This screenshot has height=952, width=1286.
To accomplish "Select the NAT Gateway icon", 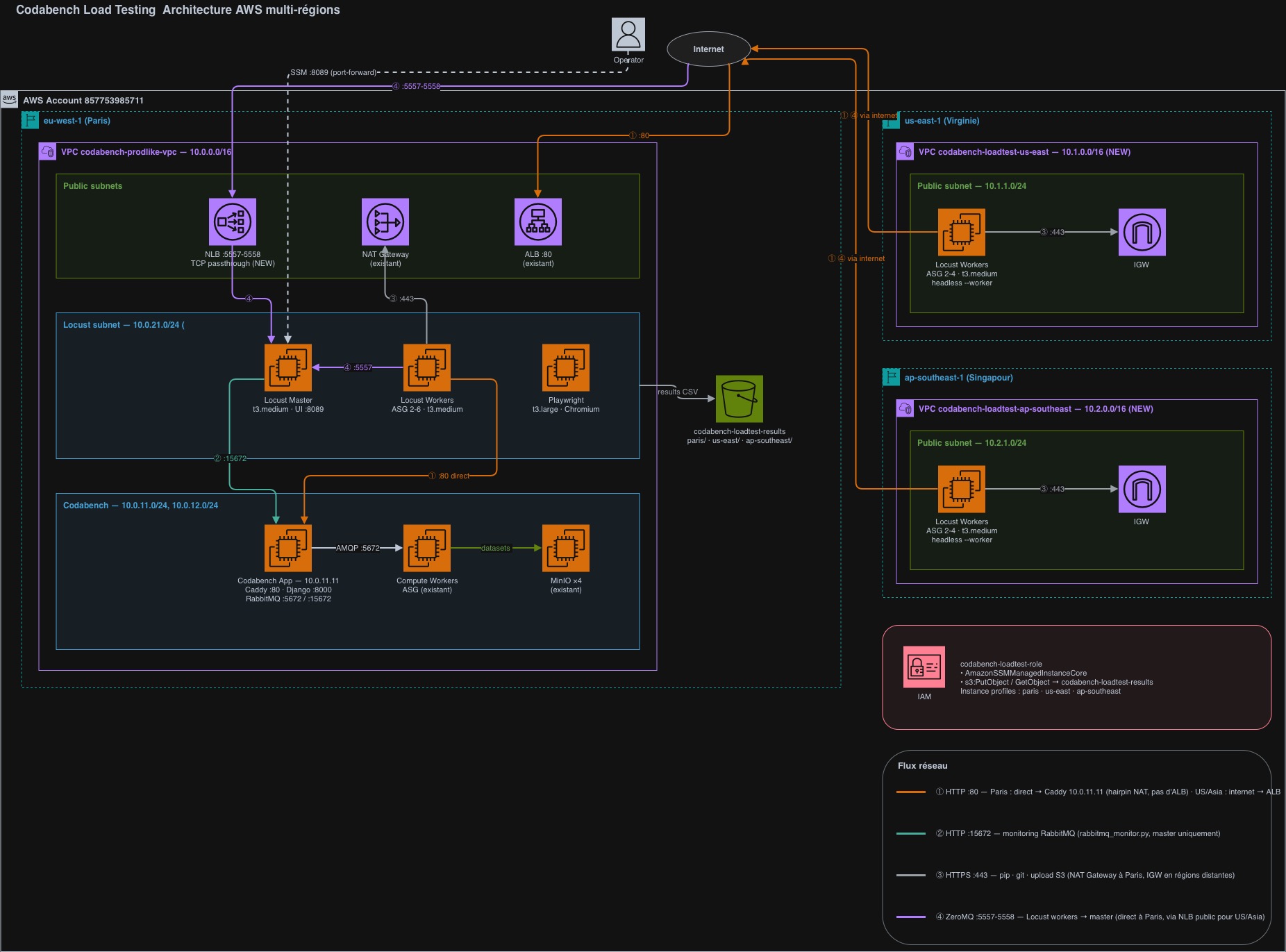I will pos(385,222).
